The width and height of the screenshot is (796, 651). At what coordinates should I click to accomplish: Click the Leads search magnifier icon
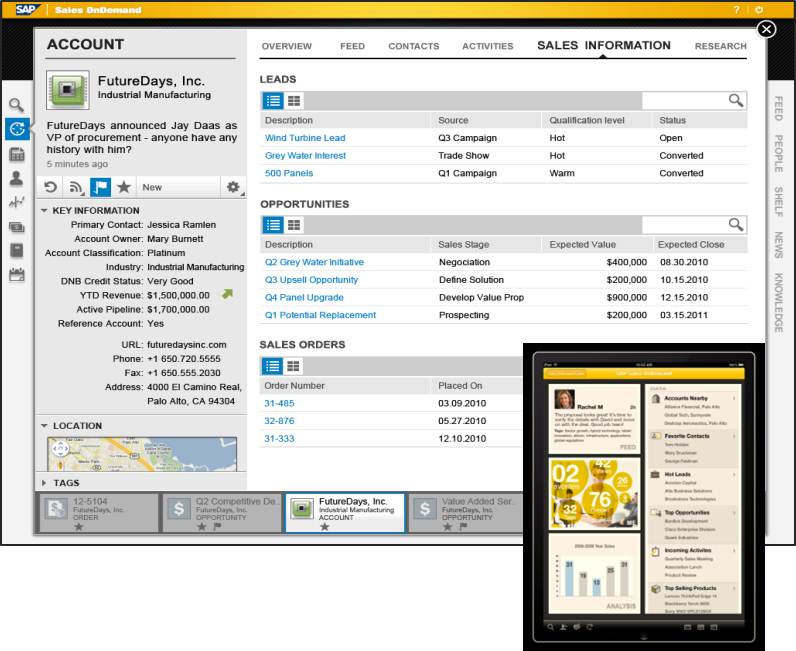point(736,100)
